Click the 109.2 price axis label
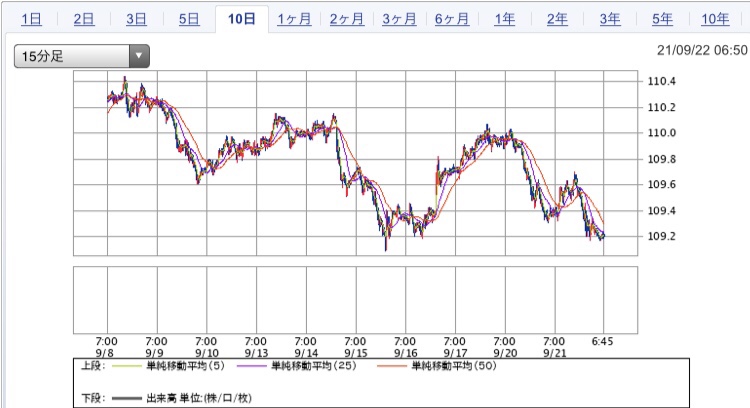 [662, 236]
